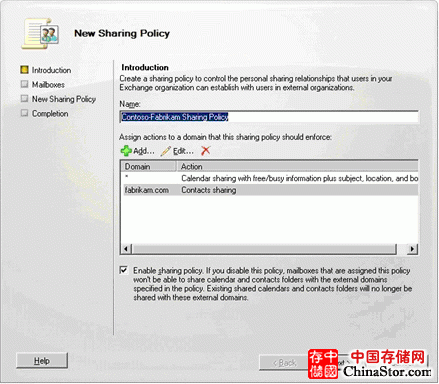Click the Help button
The image size is (439, 384).
click(x=42, y=361)
